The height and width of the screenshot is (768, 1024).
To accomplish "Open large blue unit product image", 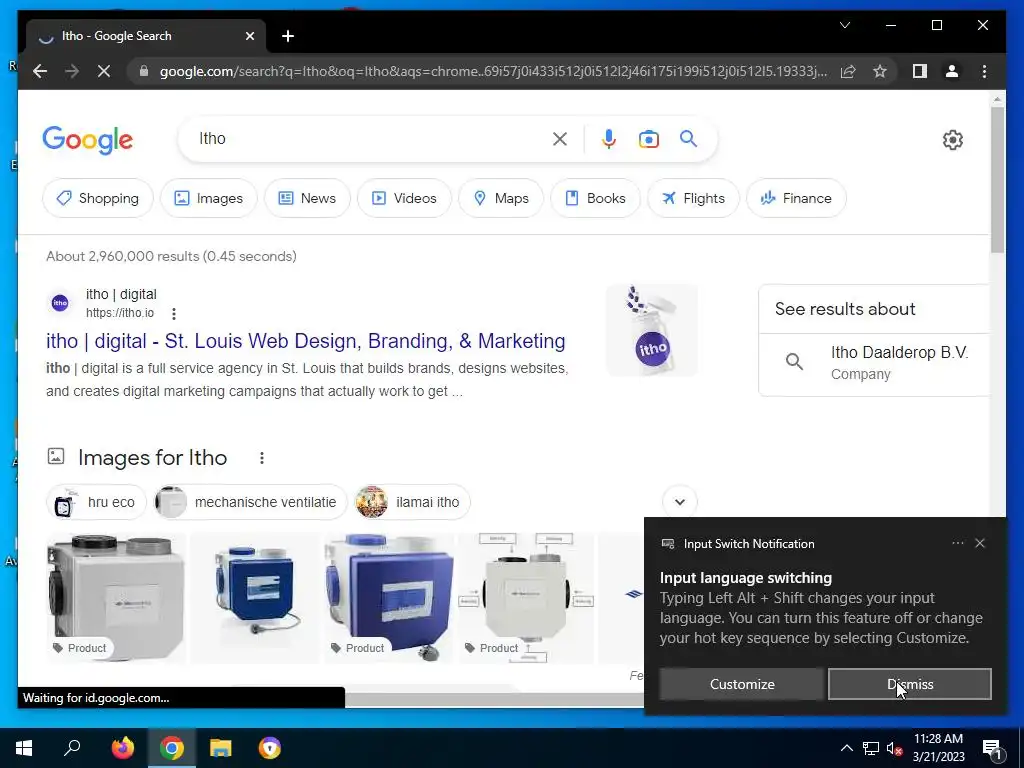I will pos(389,598).
